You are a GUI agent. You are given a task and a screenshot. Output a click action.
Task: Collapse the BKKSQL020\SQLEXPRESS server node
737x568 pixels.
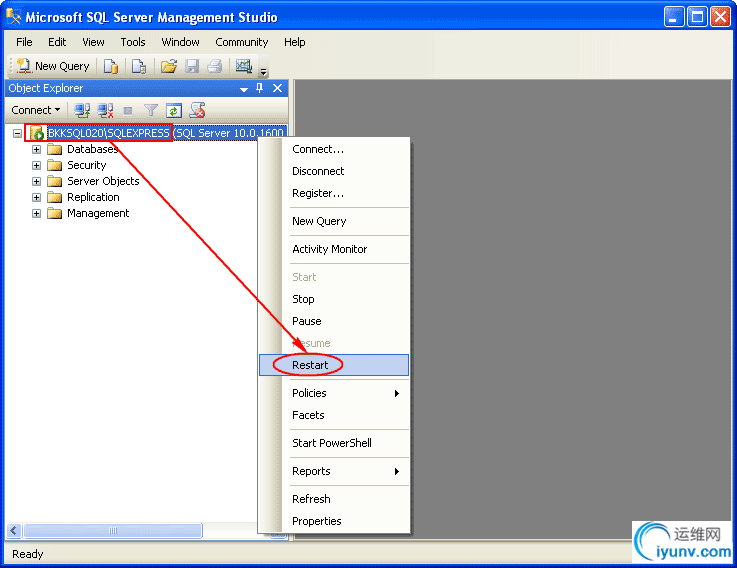point(17,134)
